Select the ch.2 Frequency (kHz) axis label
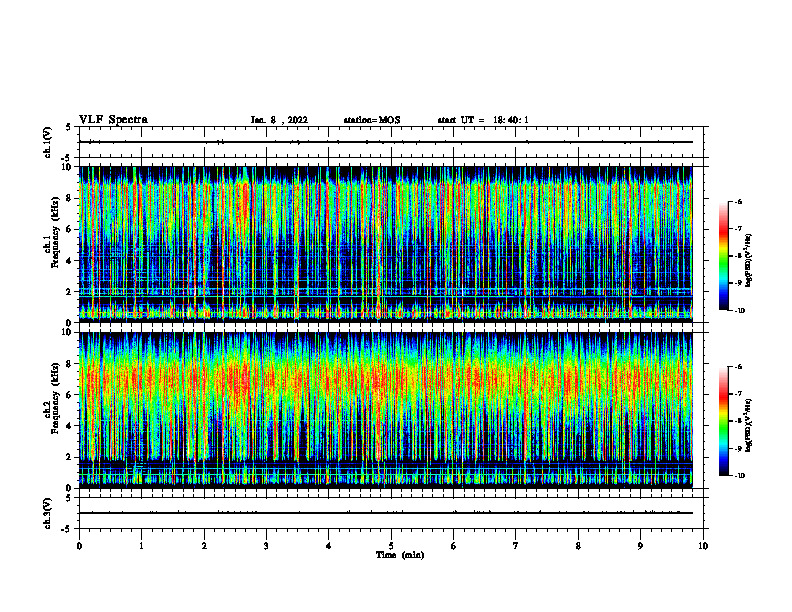The height and width of the screenshot is (612, 792). tap(52, 398)
